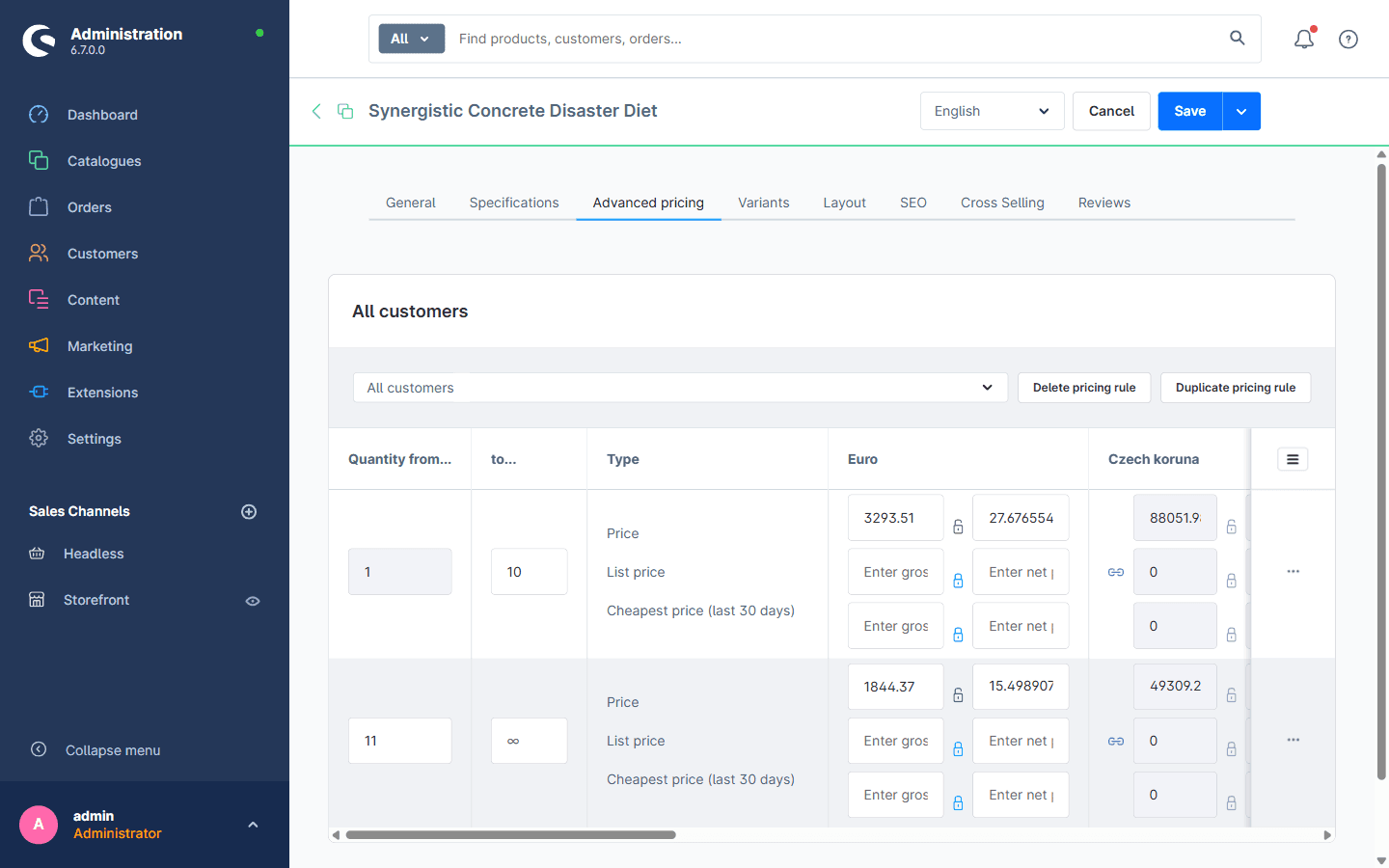Screen dimensions: 1389x868
Task: Open the Cross Selling tab
Action: click(1002, 203)
